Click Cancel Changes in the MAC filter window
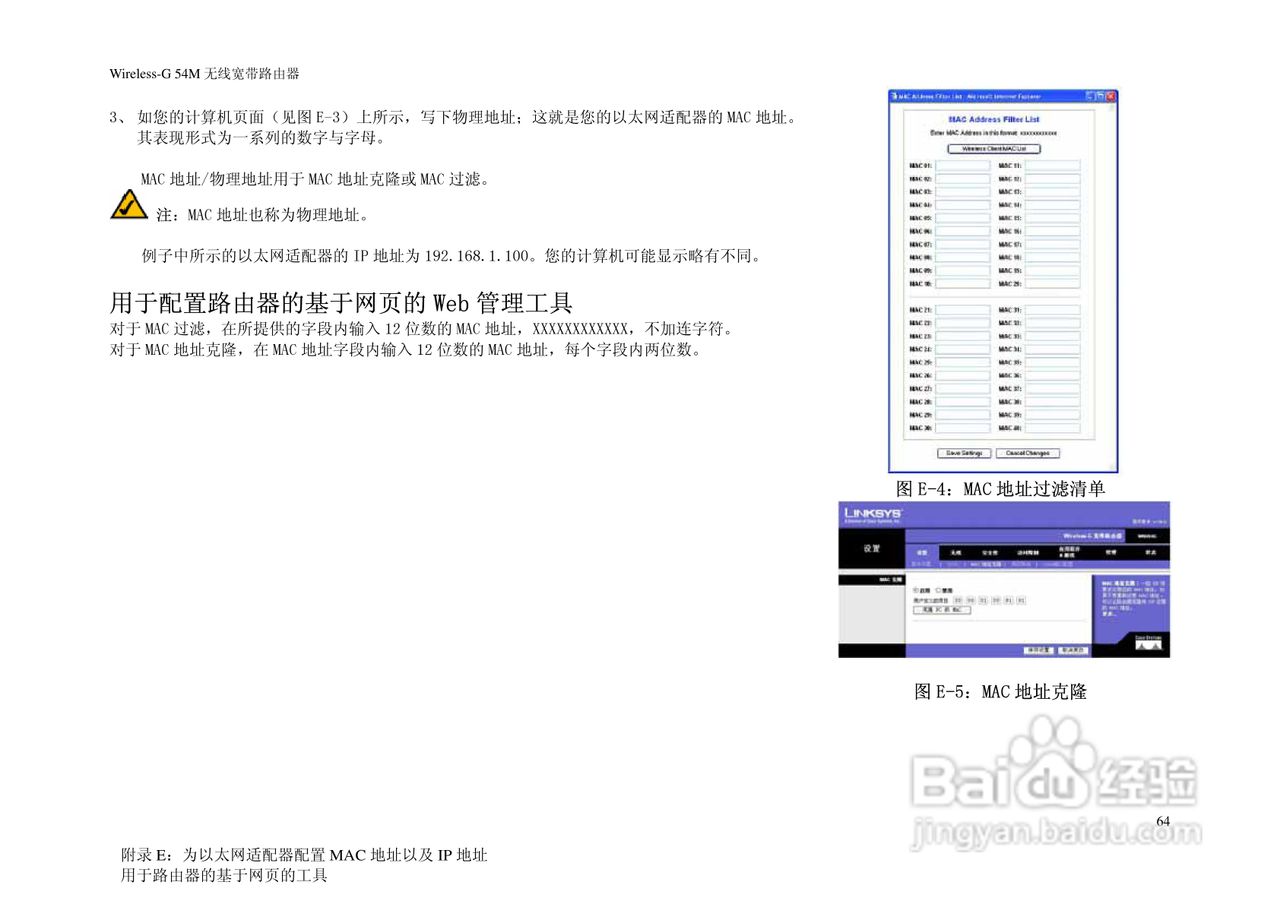The height and width of the screenshot is (904, 1280). click(1027, 451)
